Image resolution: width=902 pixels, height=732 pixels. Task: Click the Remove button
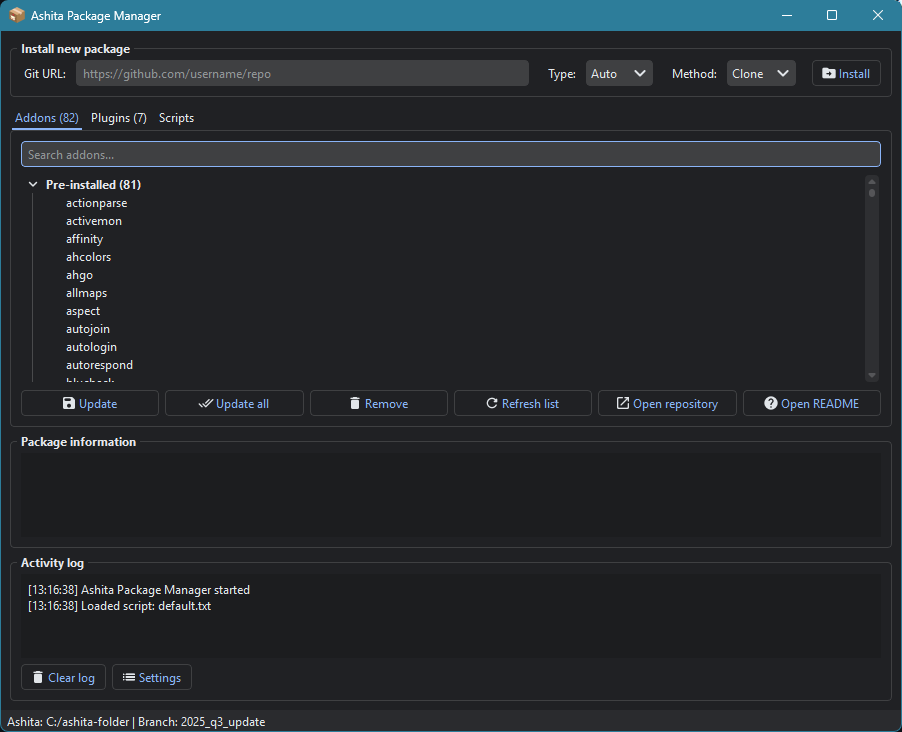(379, 403)
